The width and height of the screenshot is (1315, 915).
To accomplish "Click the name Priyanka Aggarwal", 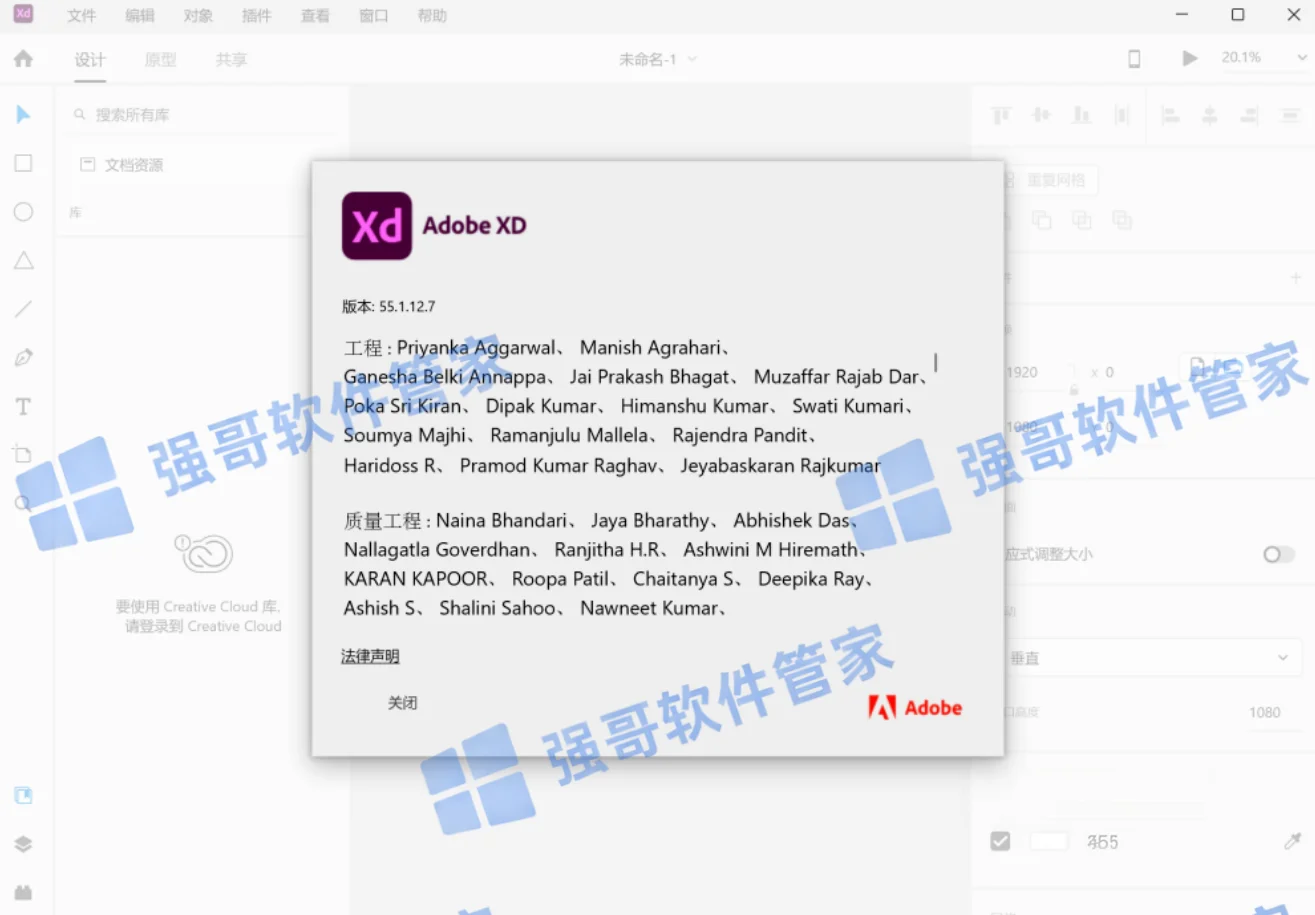I will tap(476, 348).
